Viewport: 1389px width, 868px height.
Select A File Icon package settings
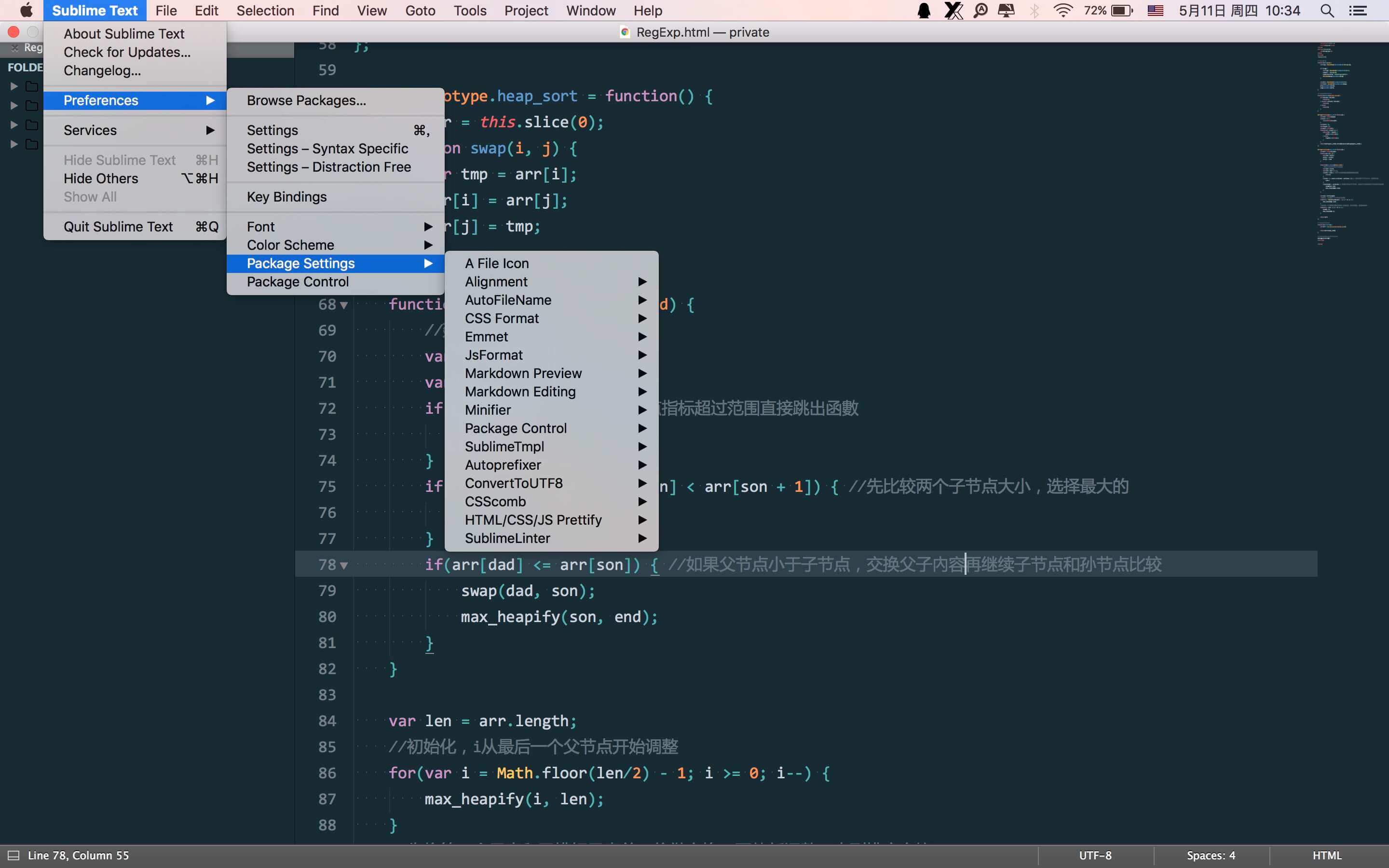pos(552,263)
